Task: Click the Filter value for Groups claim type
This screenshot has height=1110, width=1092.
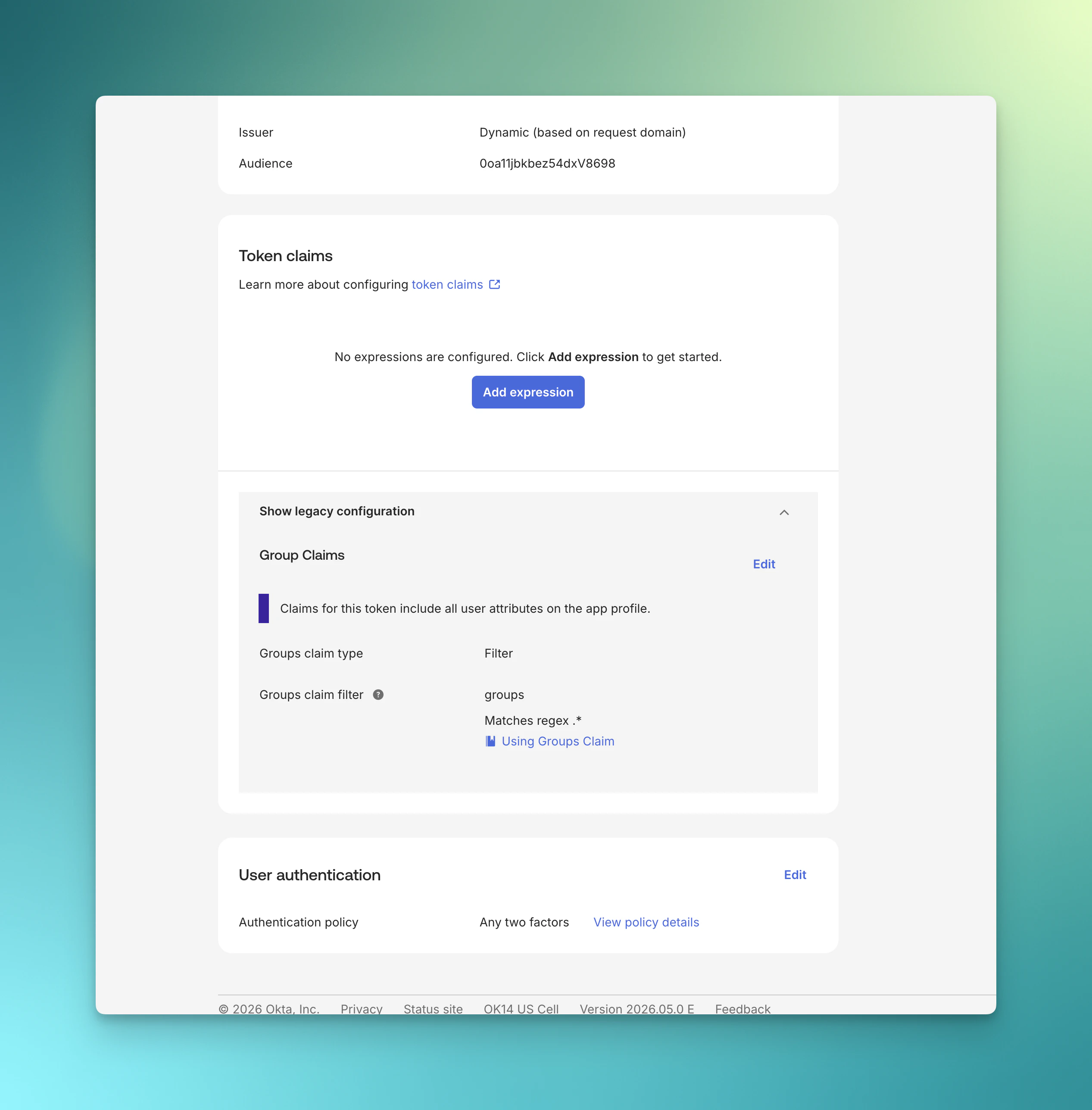Action: [x=499, y=654]
